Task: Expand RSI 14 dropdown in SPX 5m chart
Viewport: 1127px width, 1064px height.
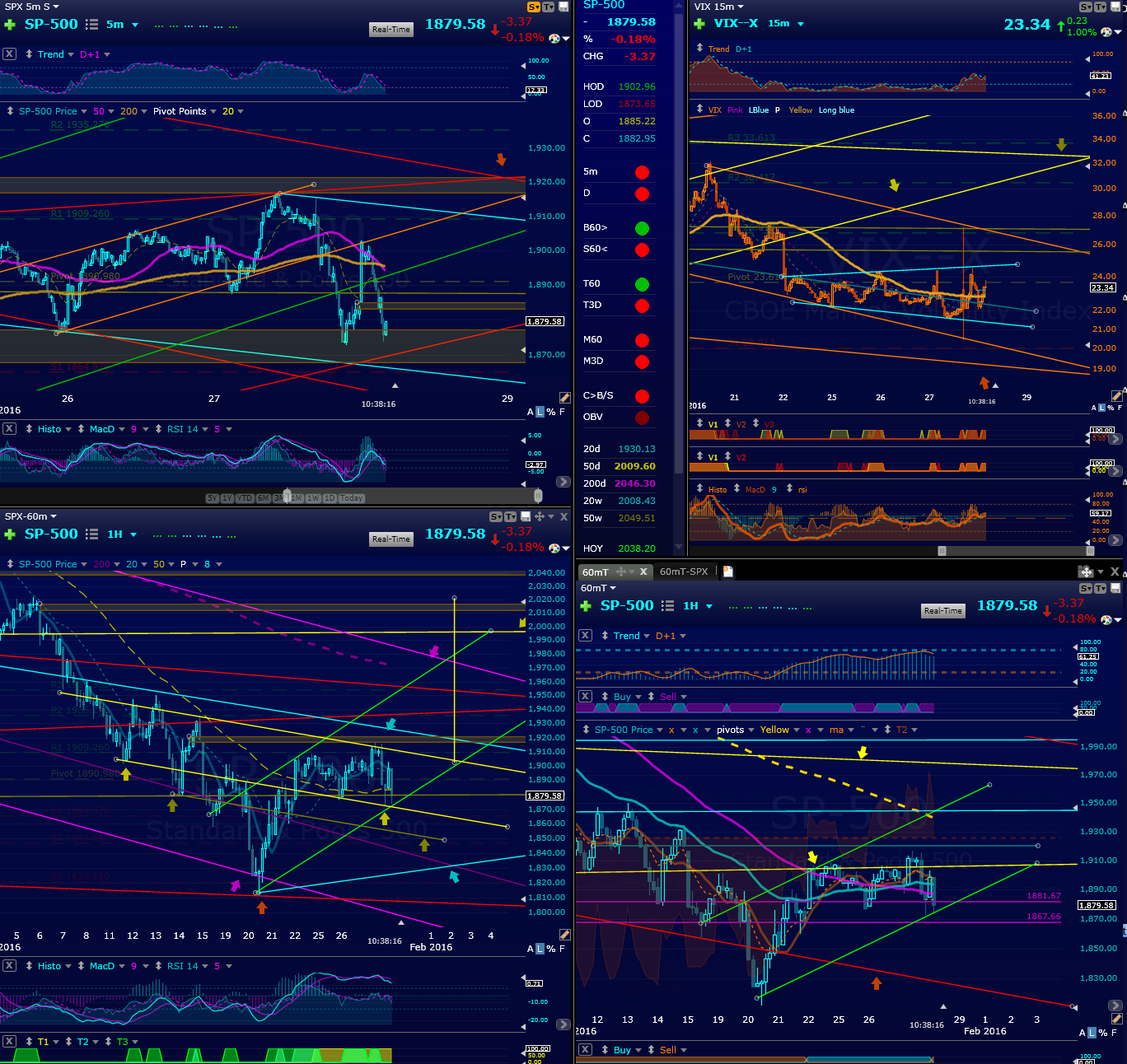Action: (205, 429)
